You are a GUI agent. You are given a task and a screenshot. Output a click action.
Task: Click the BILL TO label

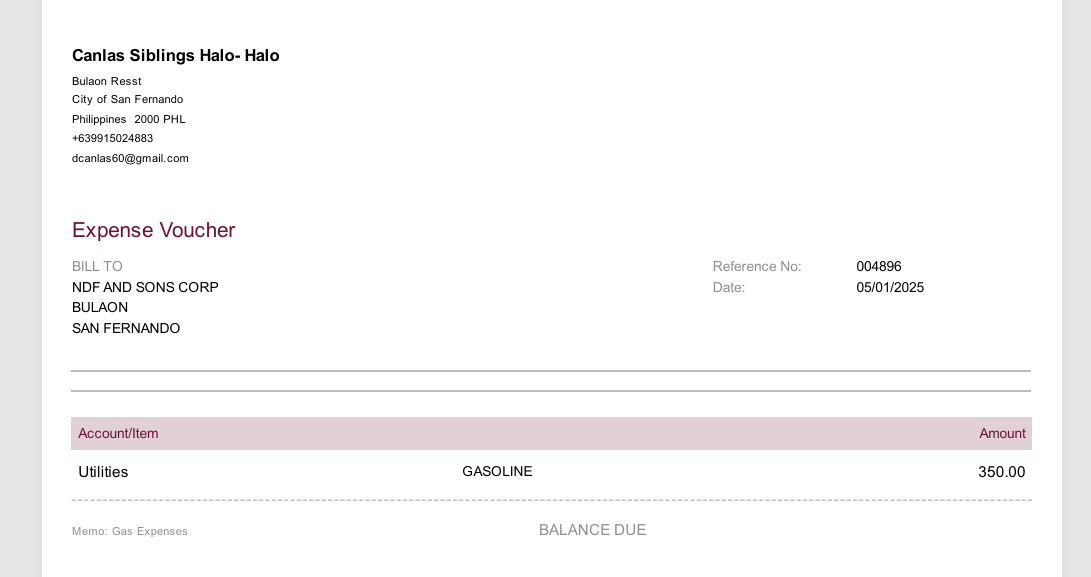(x=97, y=267)
